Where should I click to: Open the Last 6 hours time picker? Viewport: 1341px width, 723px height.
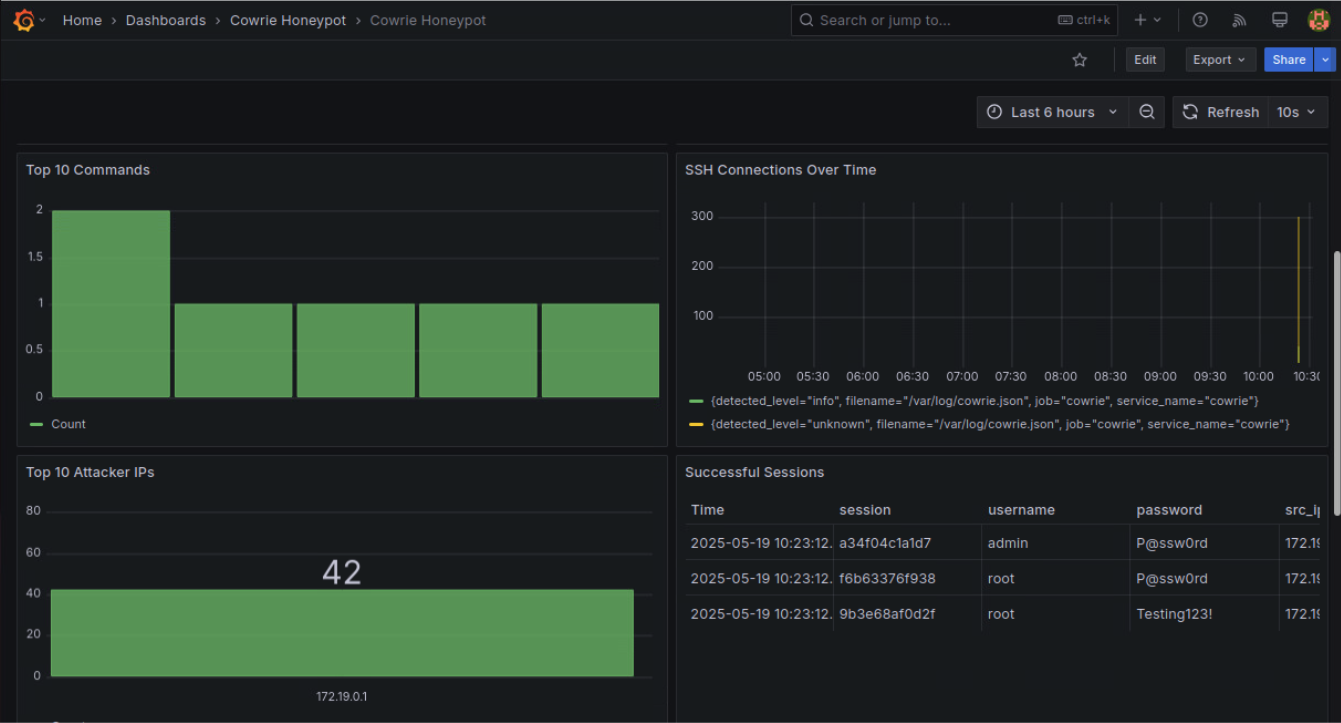(1053, 112)
